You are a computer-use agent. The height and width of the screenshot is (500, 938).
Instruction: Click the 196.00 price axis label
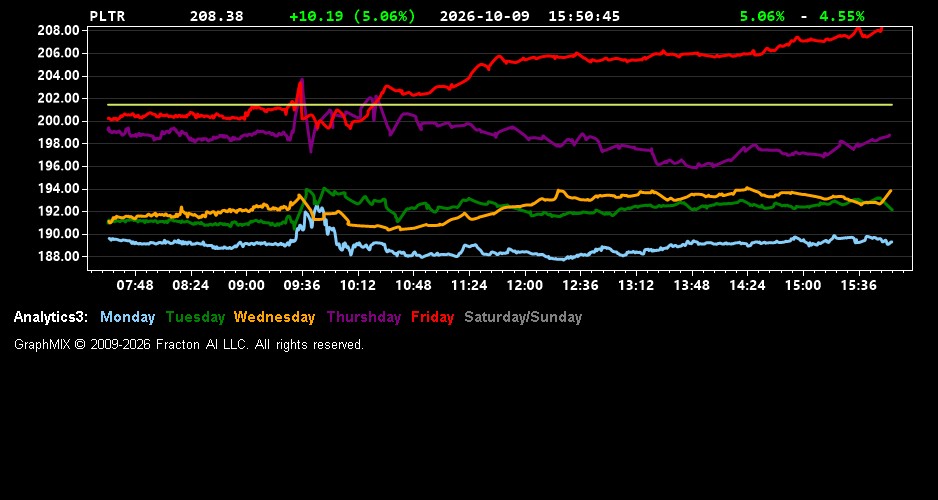[x=59, y=166]
